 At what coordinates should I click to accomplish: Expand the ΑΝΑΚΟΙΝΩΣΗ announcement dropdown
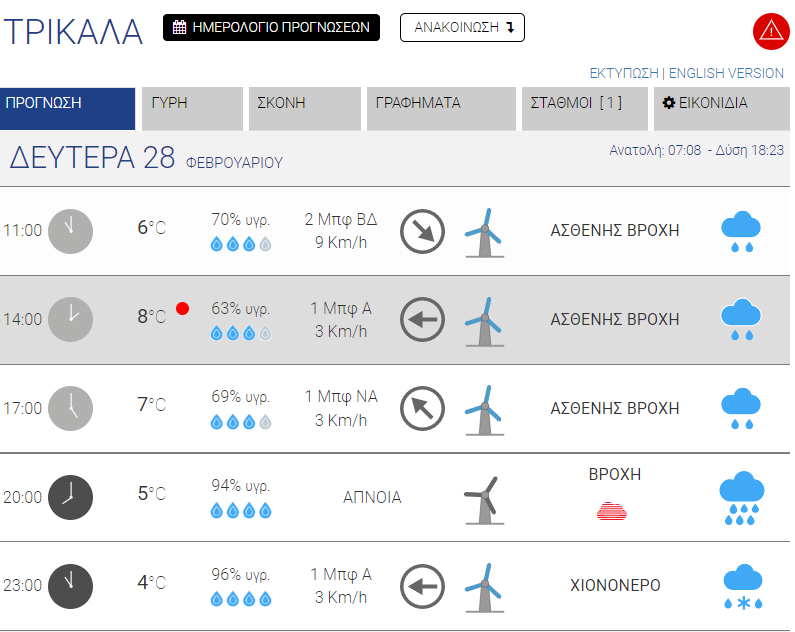point(462,28)
